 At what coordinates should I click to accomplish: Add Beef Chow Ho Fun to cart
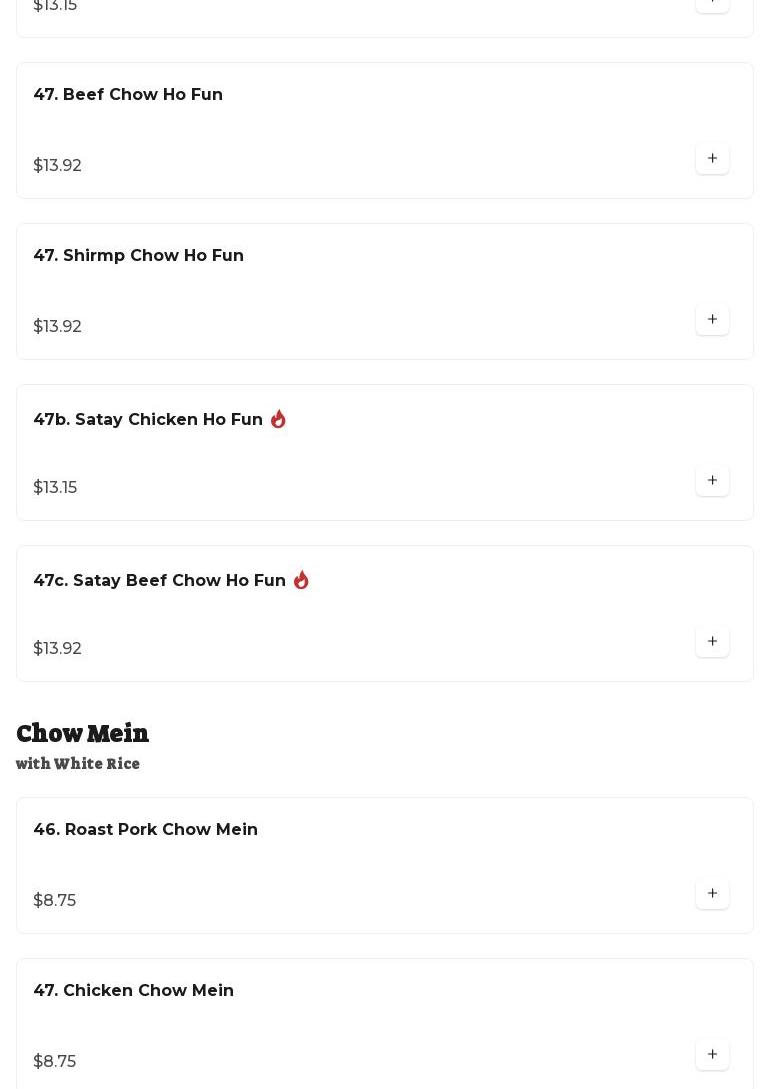coord(712,158)
